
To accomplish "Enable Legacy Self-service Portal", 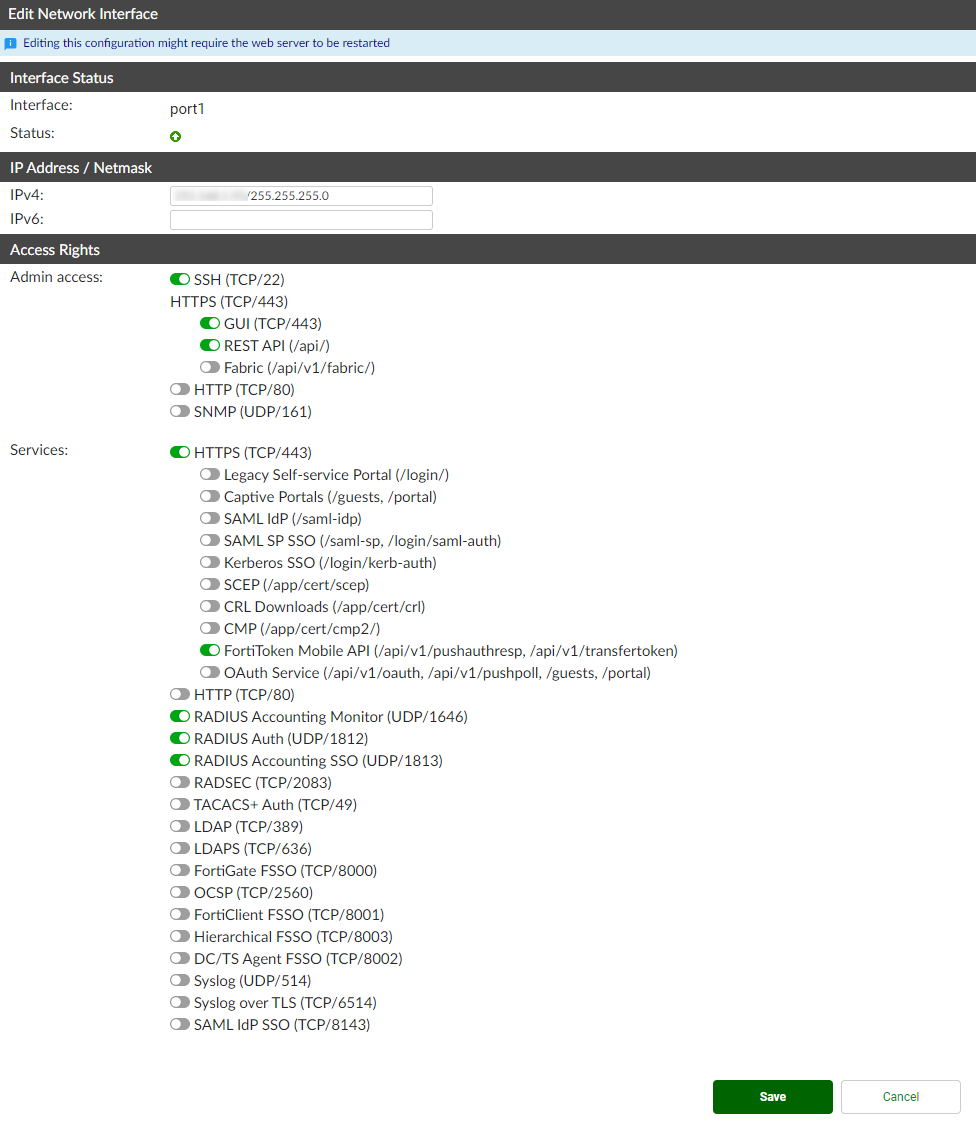I will tap(210, 474).
